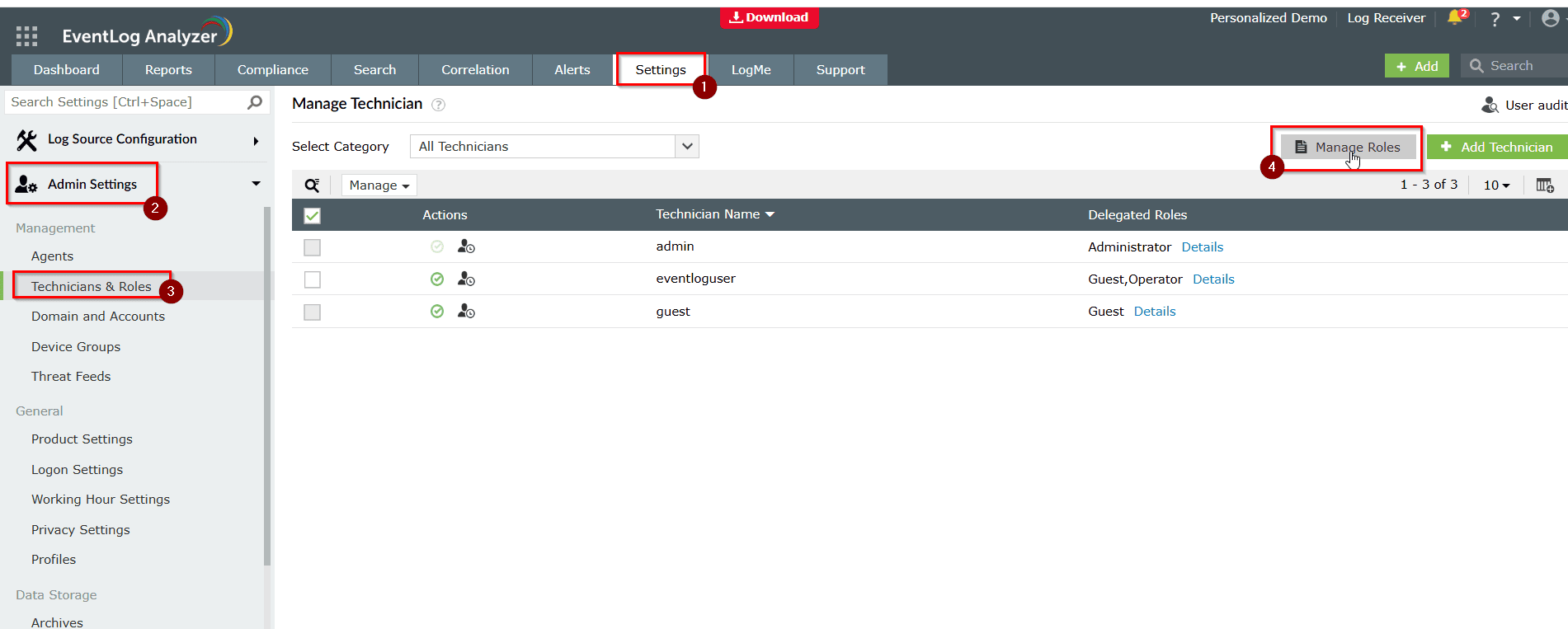Open Privacy Settings in sidebar

(81, 530)
